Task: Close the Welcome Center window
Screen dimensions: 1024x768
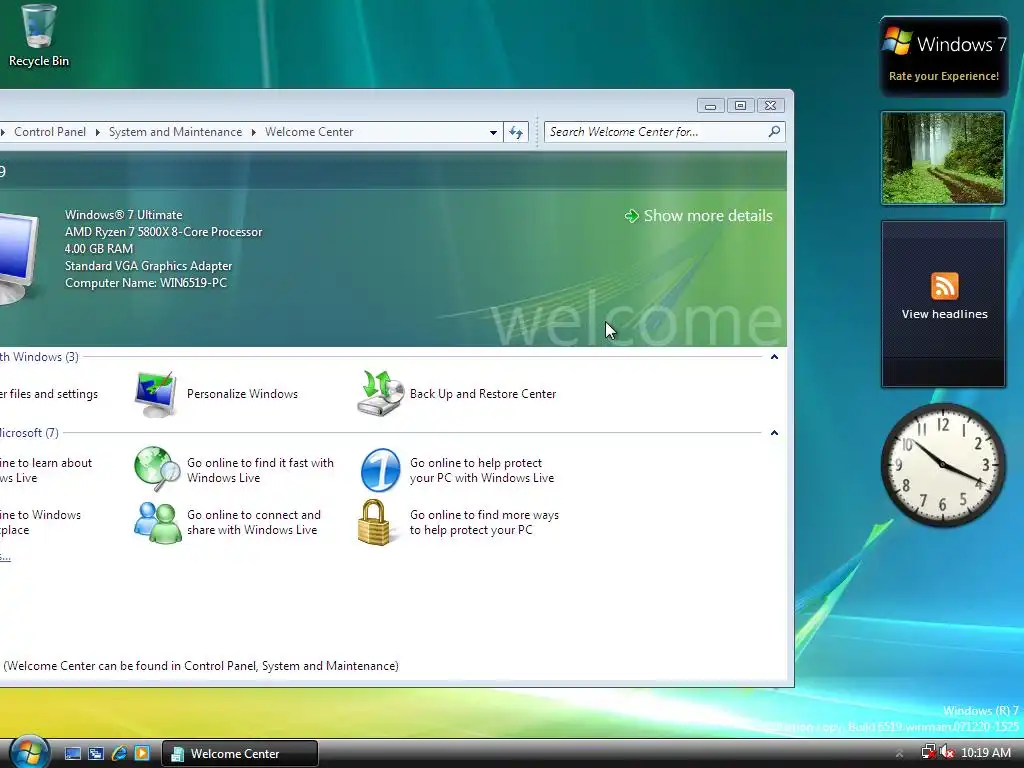Action: tap(771, 106)
